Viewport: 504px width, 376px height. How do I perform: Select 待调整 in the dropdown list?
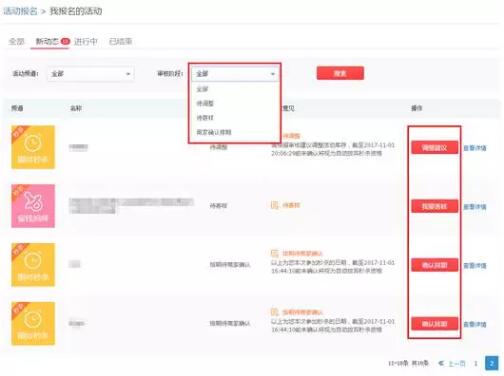coord(205,103)
